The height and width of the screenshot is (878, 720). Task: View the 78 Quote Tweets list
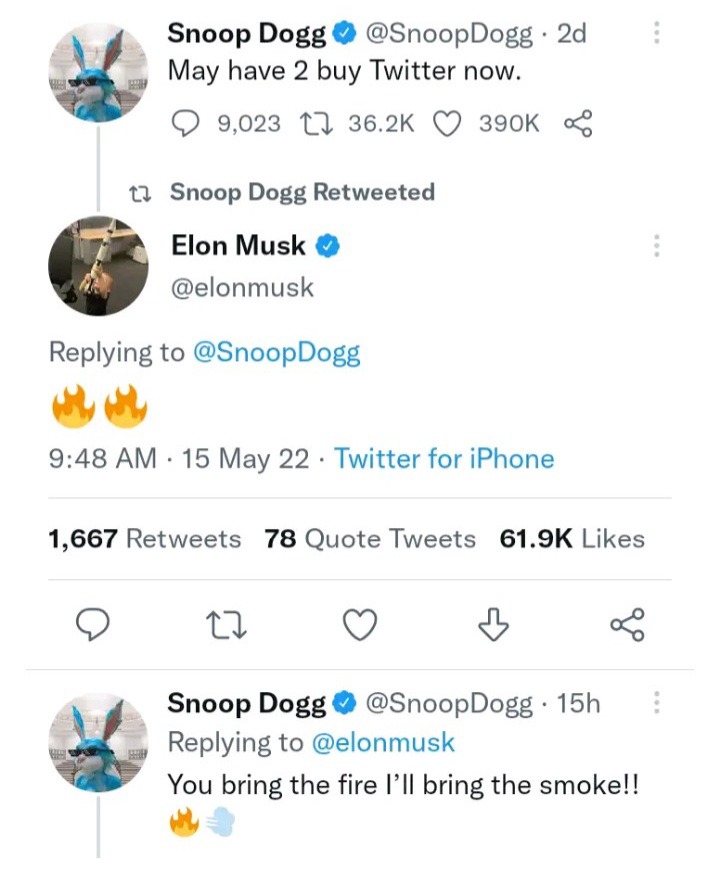370,539
